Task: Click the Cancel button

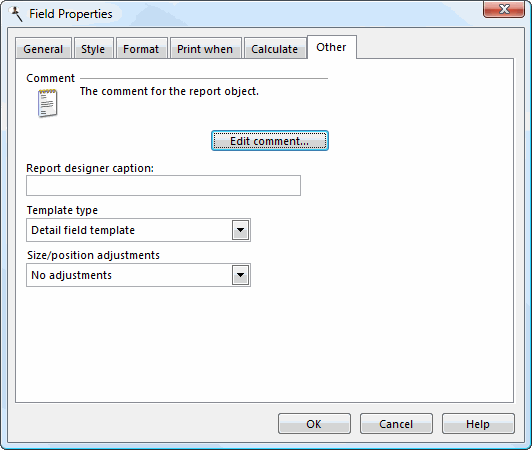Action: coord(396,424)
